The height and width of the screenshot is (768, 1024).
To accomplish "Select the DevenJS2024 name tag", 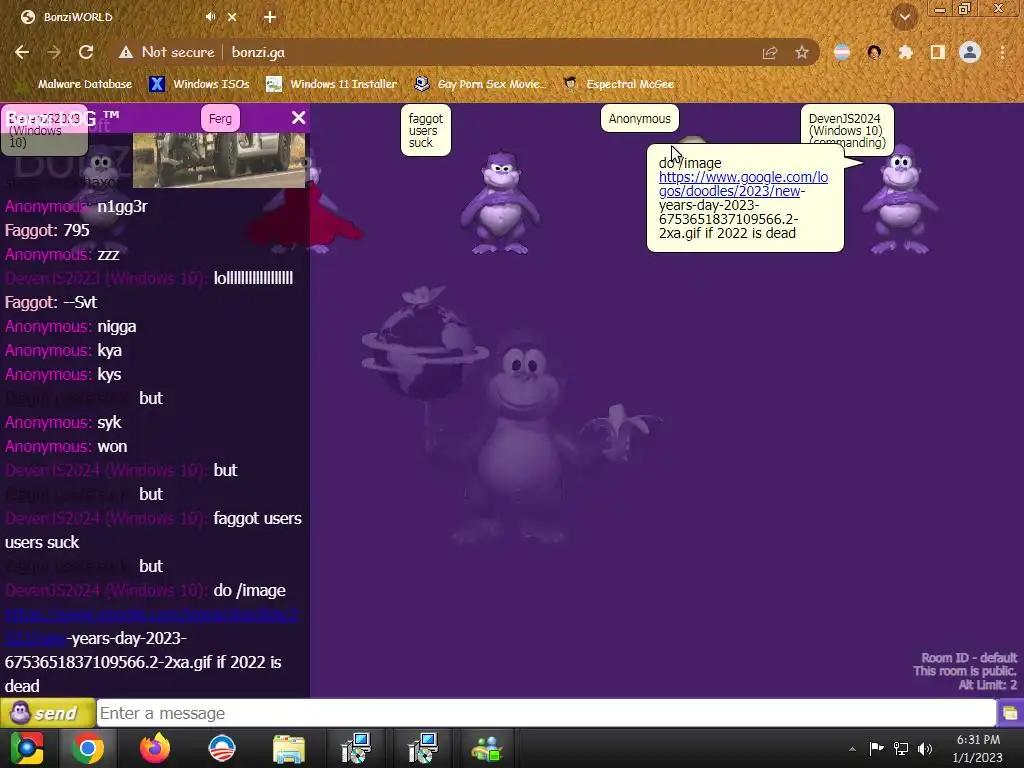I will point(846,130).
